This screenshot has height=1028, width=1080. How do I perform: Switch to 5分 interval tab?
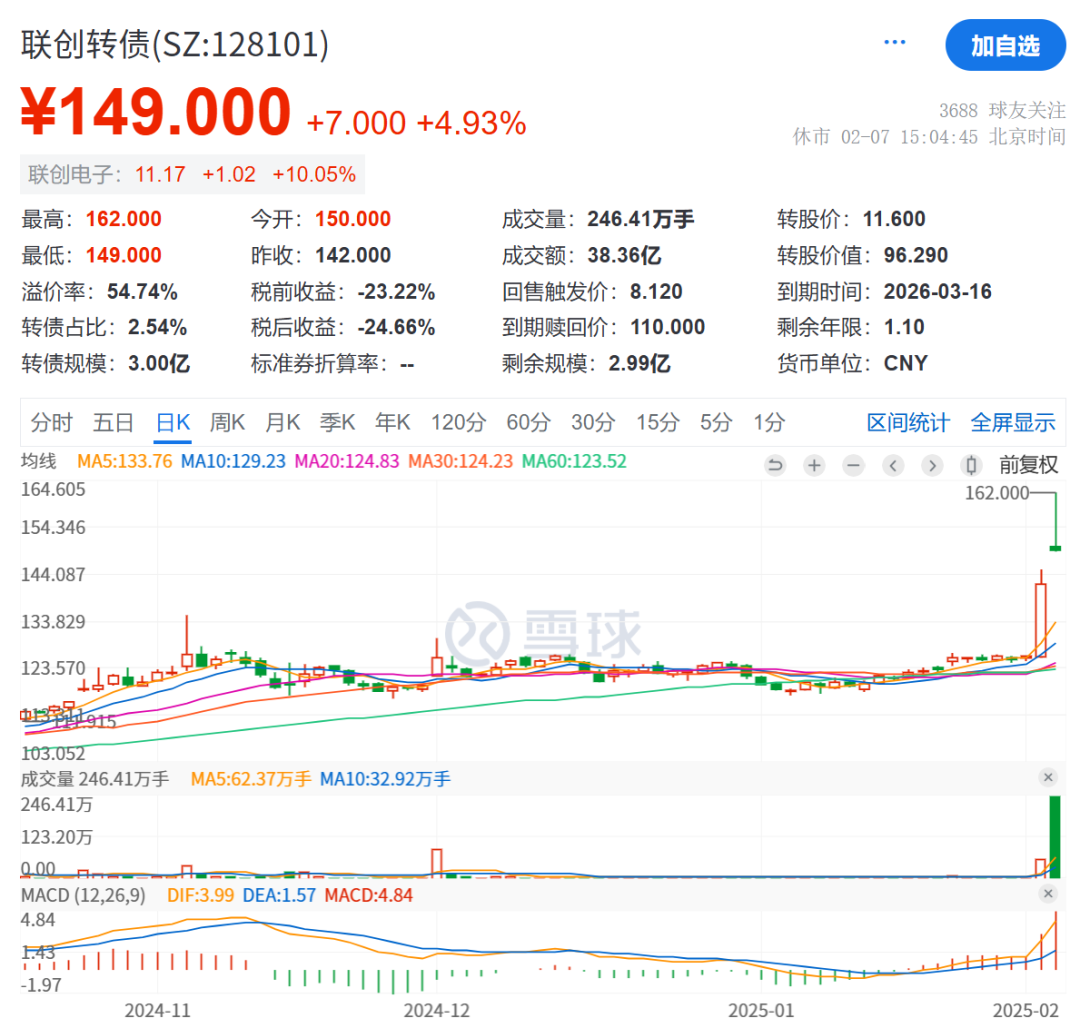coord(716,422)
